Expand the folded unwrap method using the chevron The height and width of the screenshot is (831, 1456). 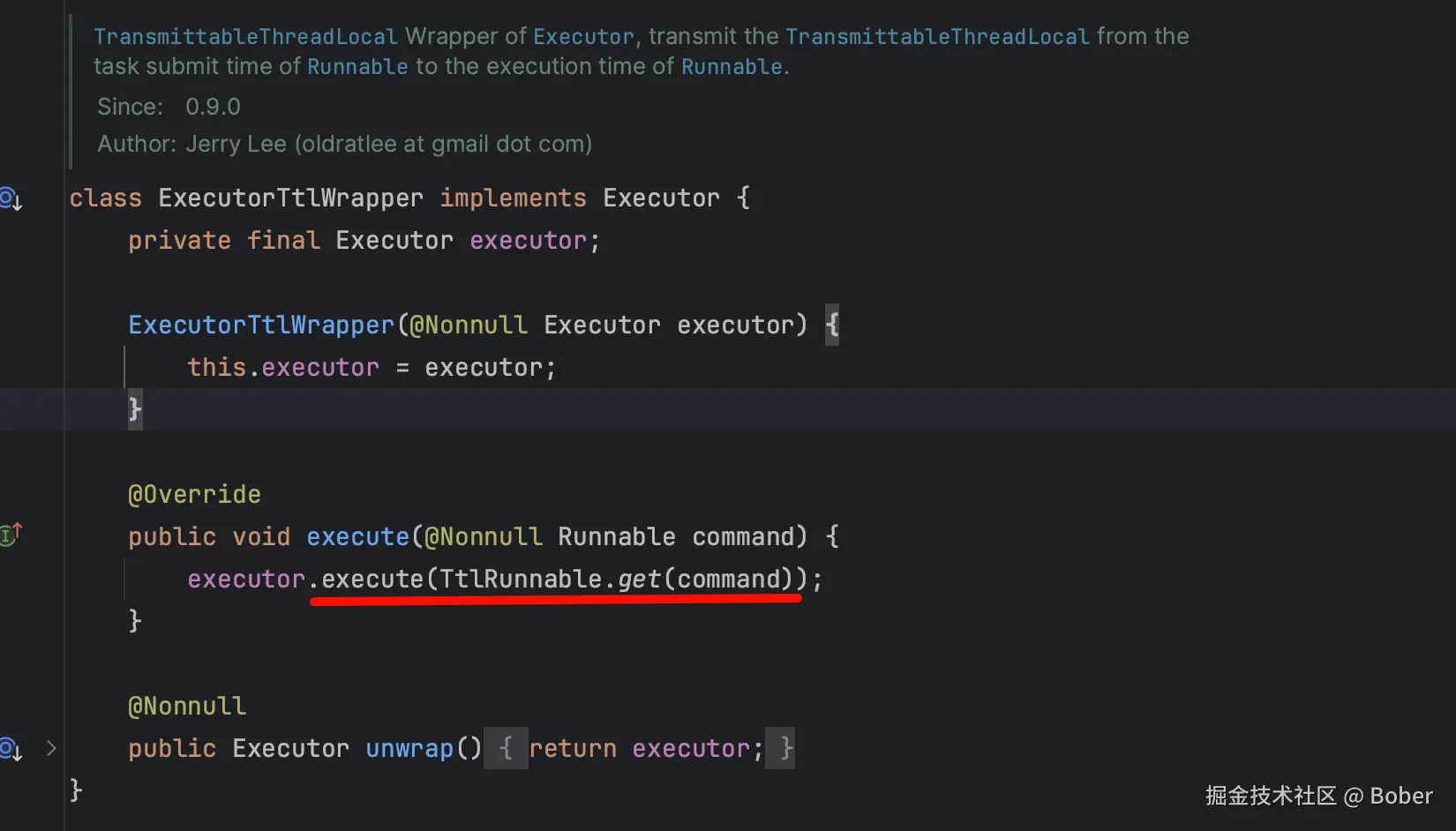(51, 748)
